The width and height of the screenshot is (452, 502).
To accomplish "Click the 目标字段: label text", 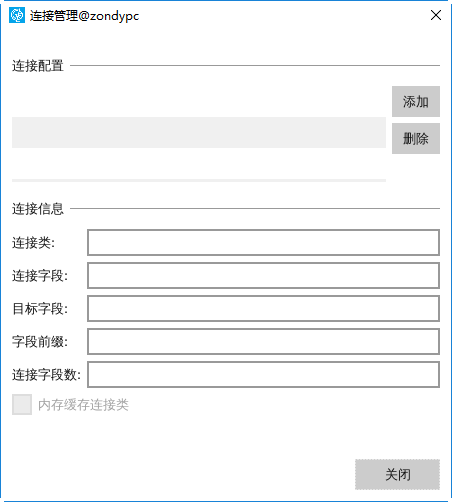I will [40, 309].
